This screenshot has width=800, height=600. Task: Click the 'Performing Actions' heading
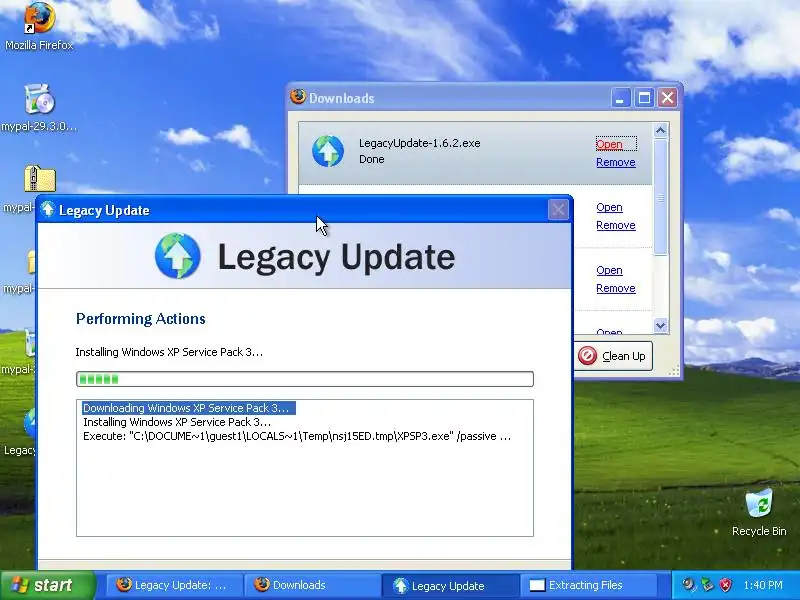pyautogui.click(x=141, y=319)
